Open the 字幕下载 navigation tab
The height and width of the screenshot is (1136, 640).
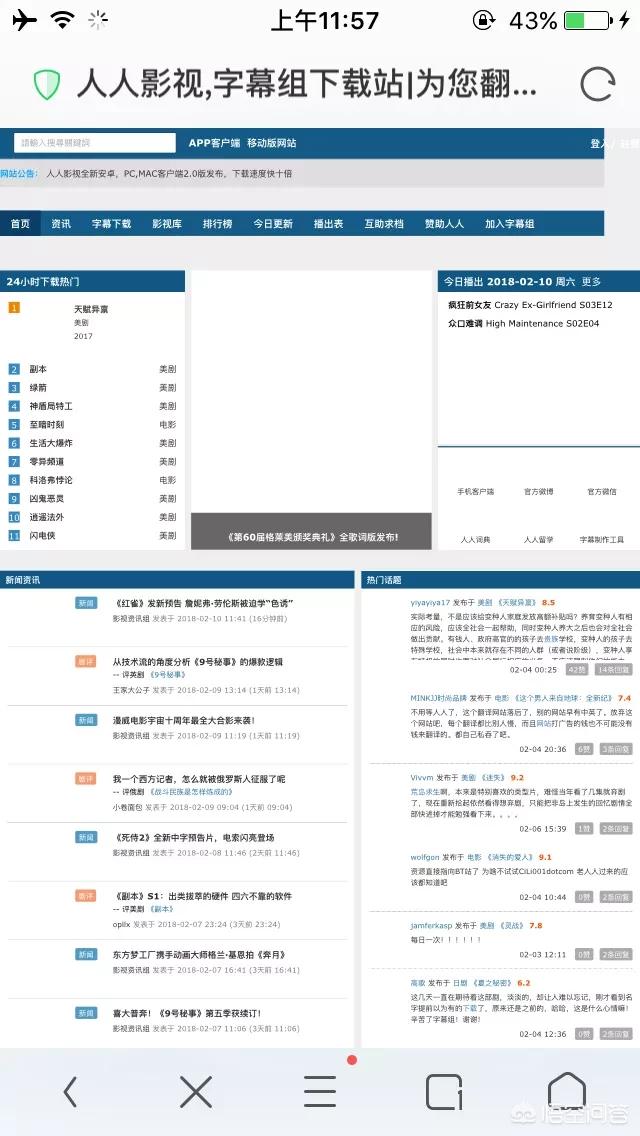pos(112,224)
